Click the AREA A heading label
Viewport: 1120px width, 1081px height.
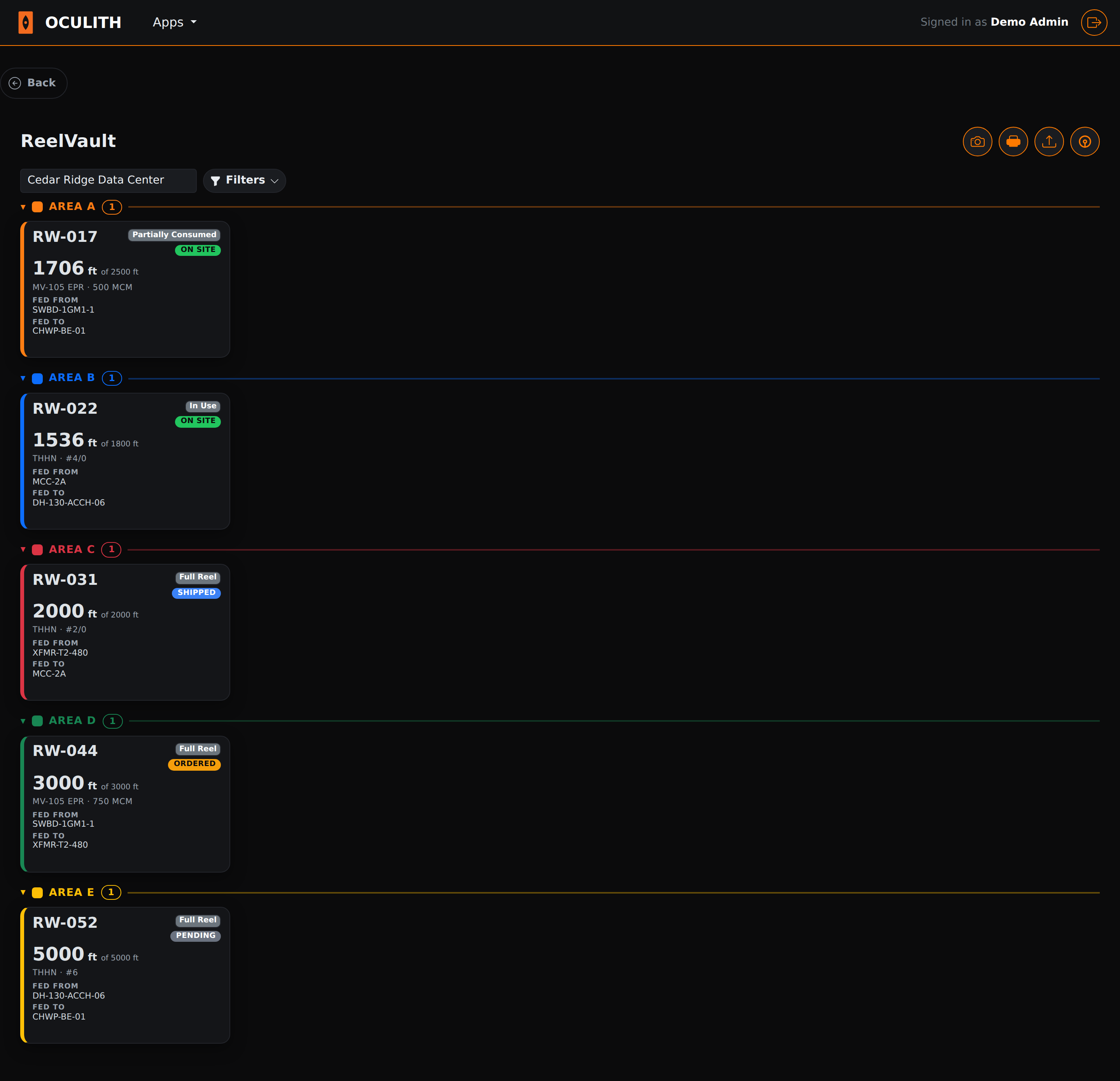tap(72, 207)
